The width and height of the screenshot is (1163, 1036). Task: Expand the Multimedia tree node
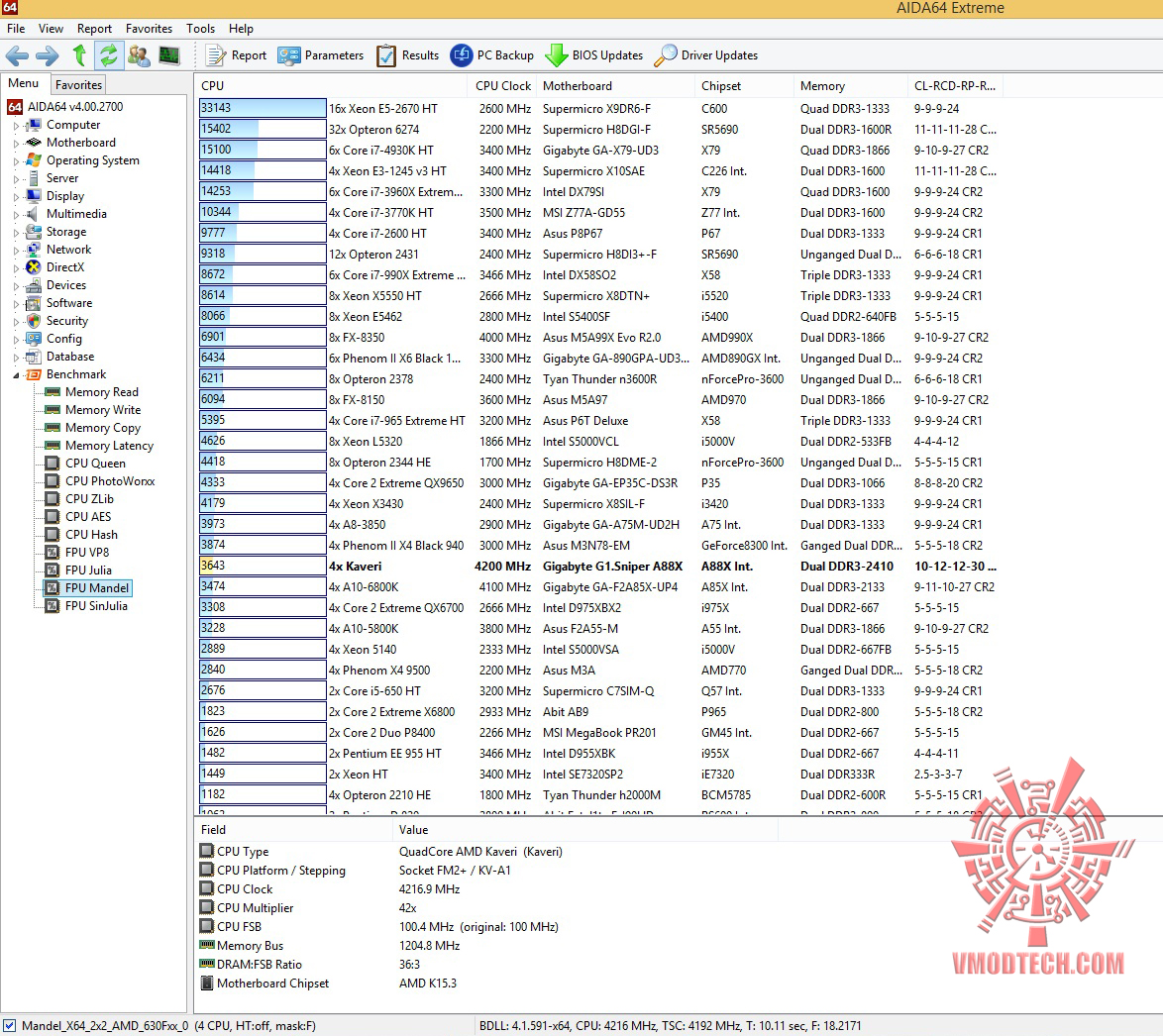tap(16, 214)
